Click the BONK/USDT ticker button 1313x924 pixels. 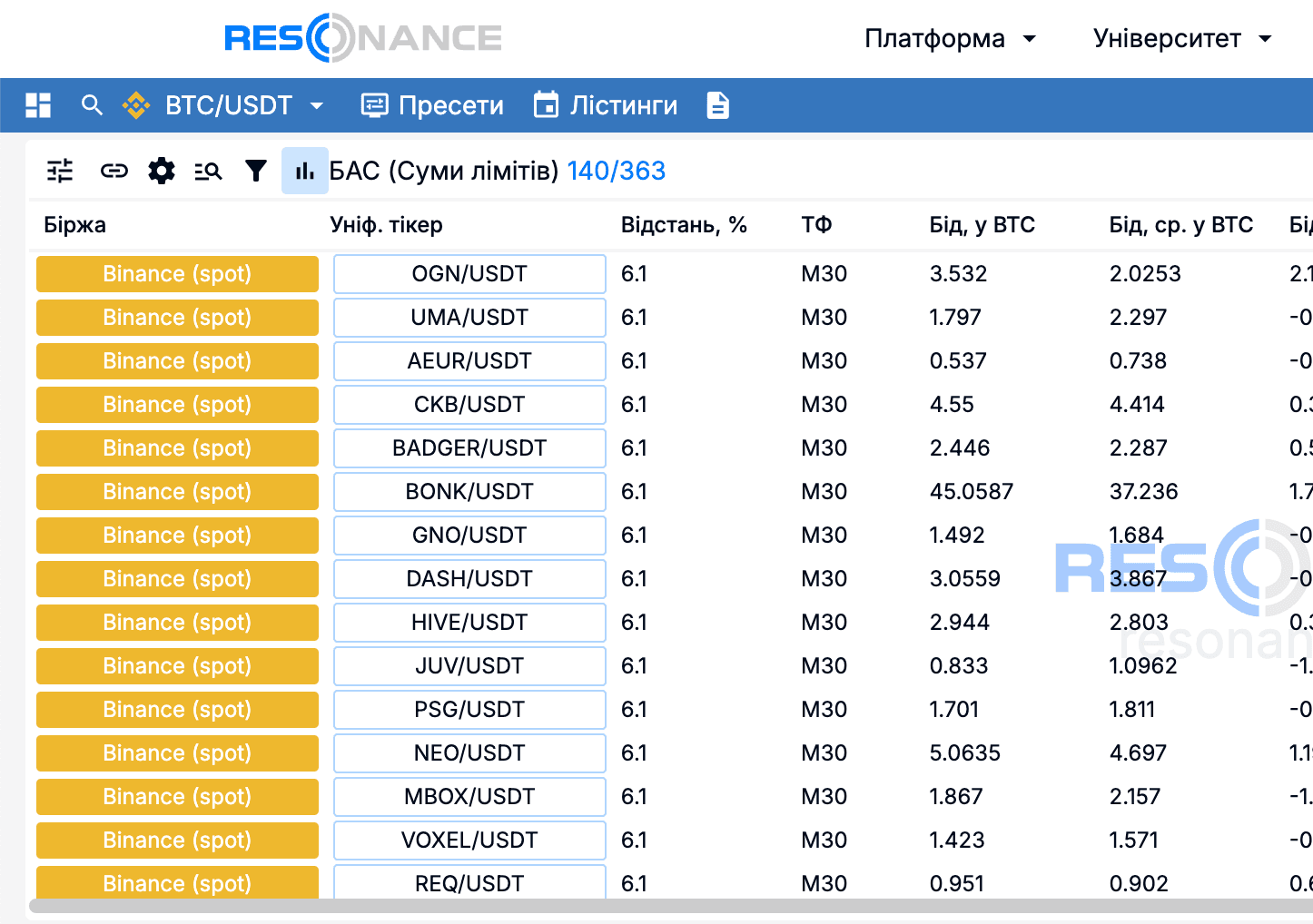pos(469,492)
